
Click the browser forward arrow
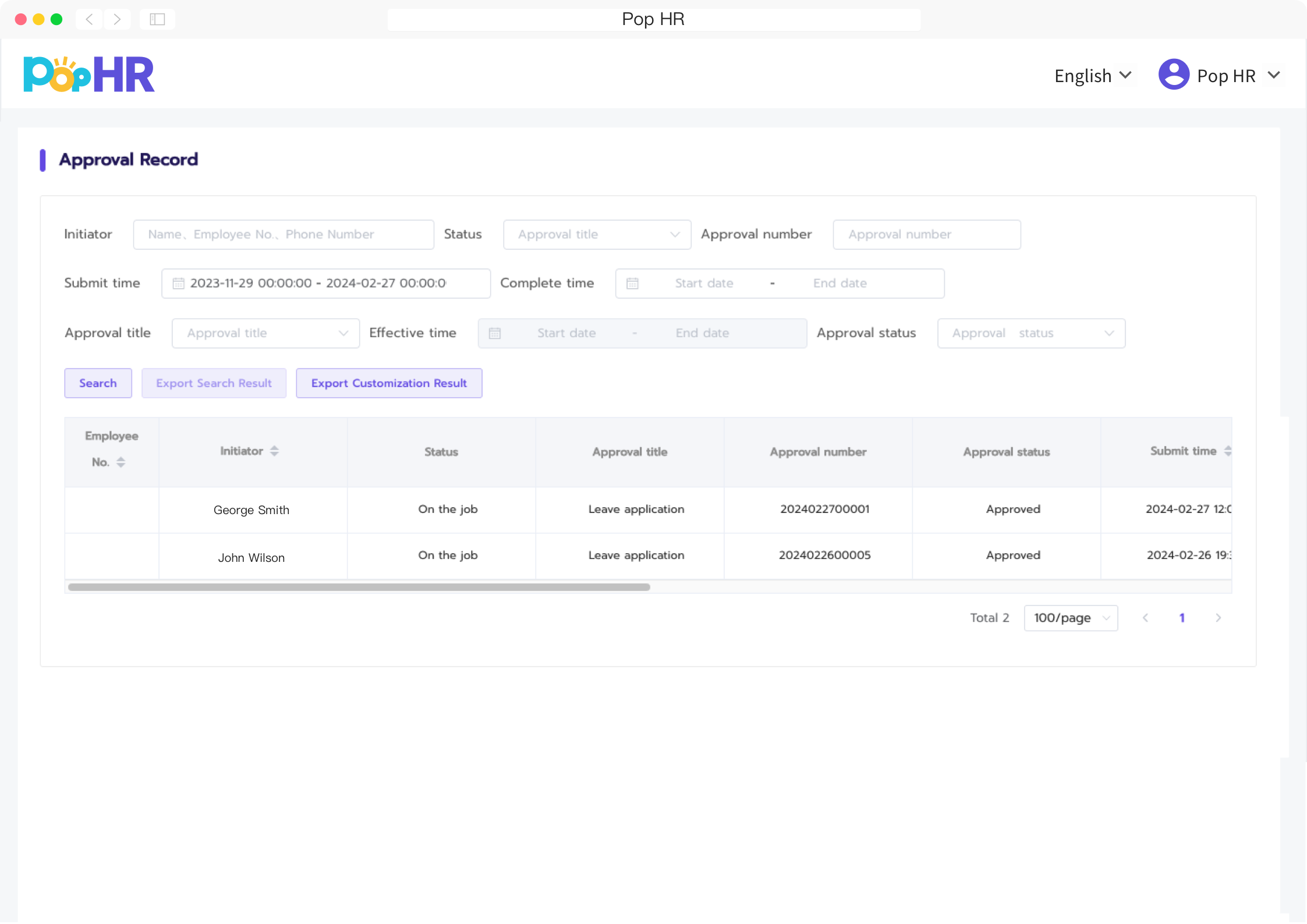point(117,19)
